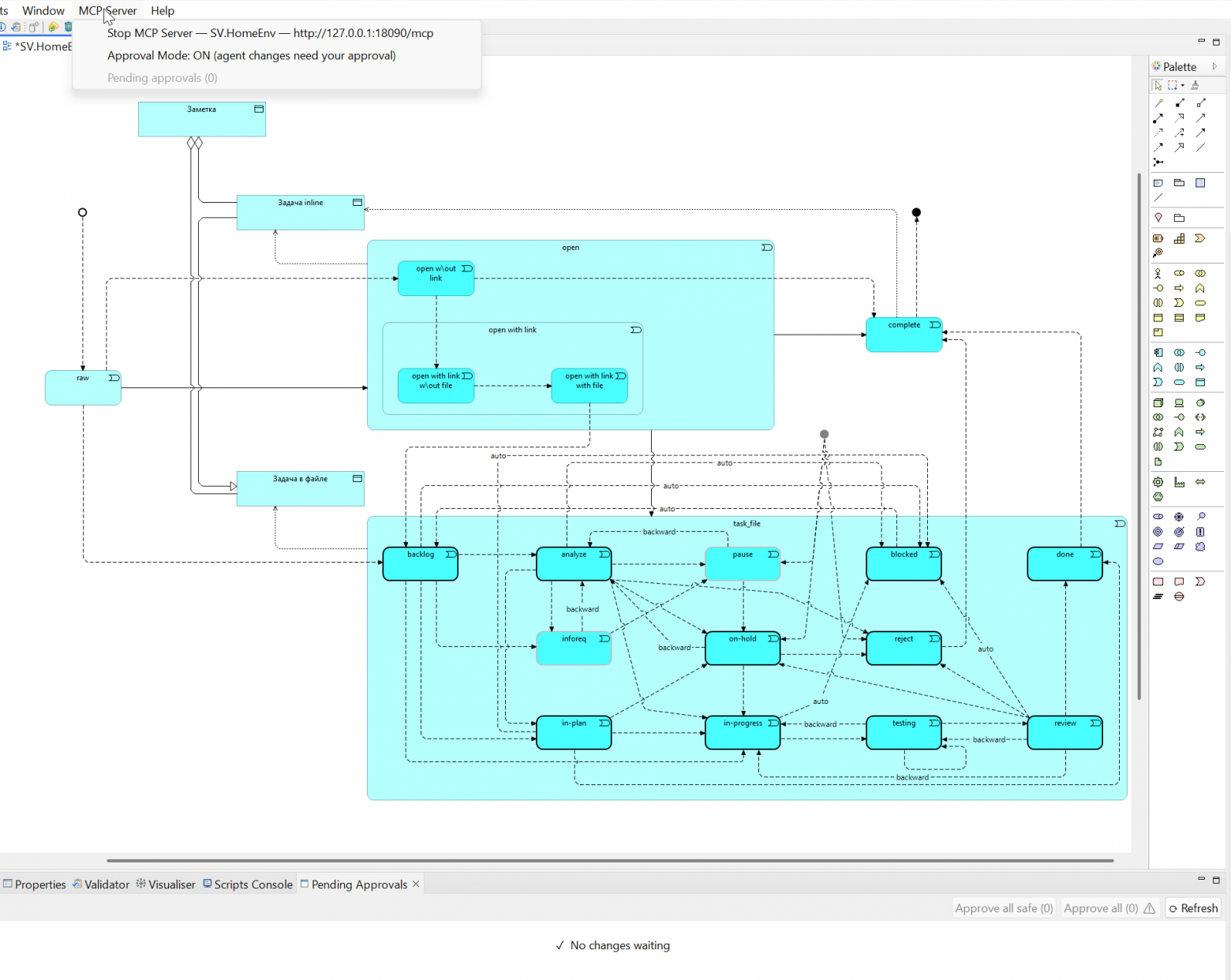Screen dimensions: 1231x980
Task: Open the Help menu
Action: (163, 10)
